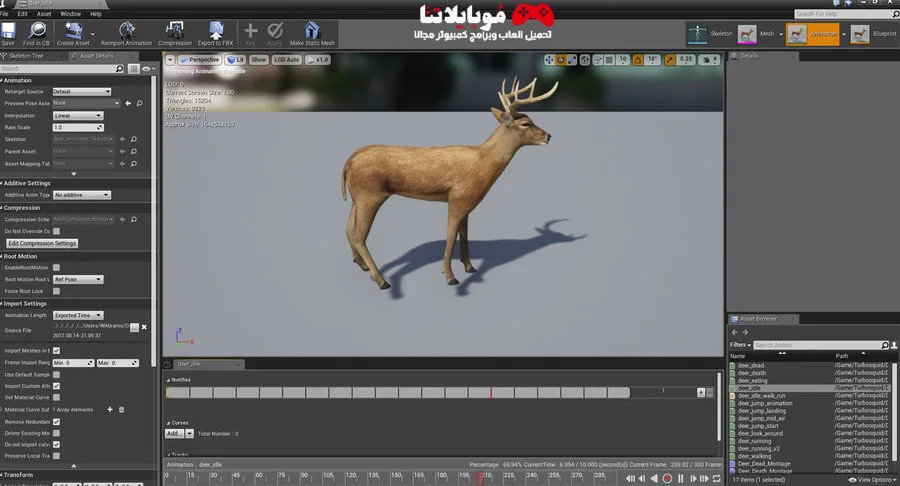The width and height of the screenshot is (900, 486).
Task: Open Additive Anim Type No additive dropdown
Action: (x=82, y=195)
